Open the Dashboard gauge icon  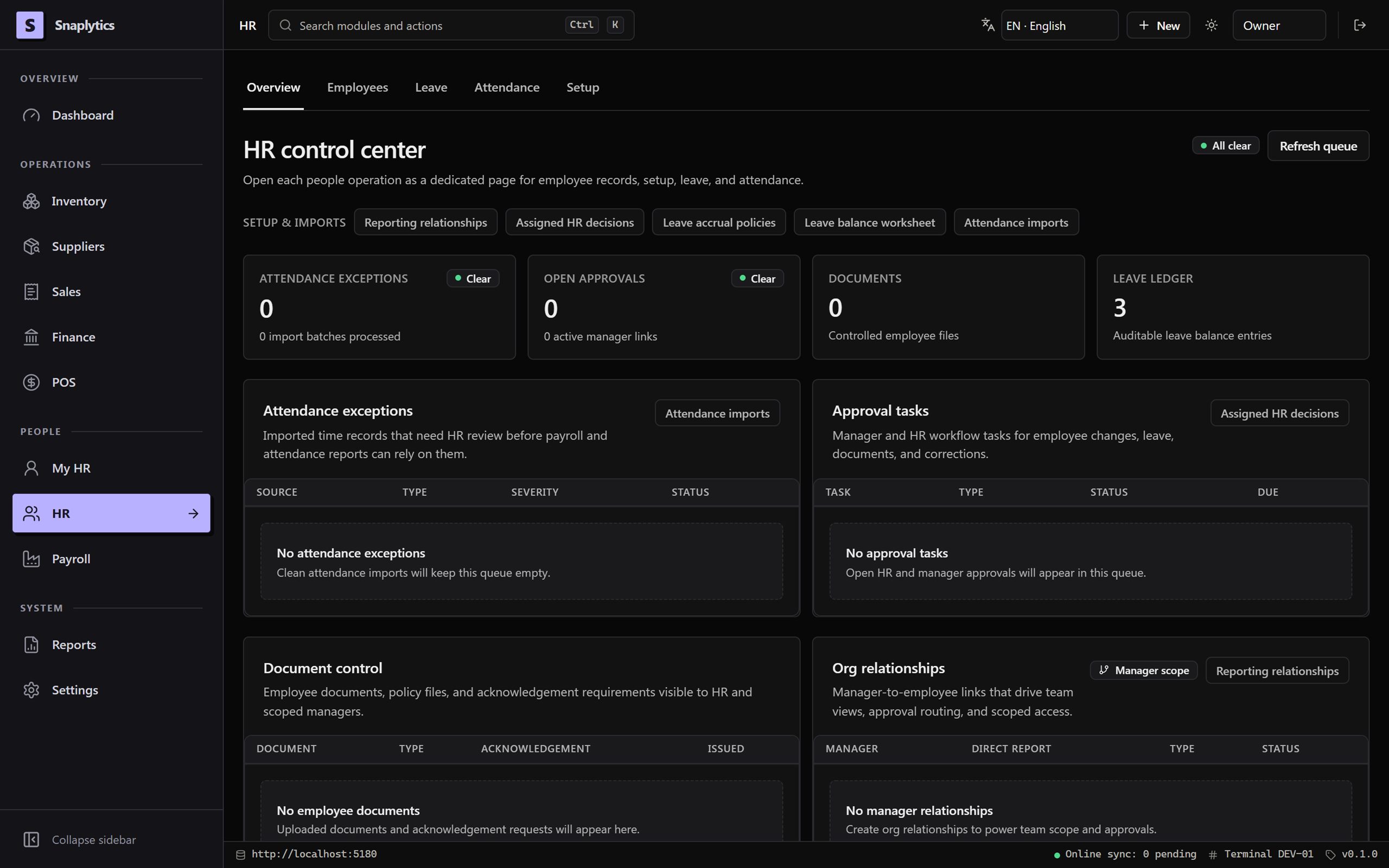pos(31,116)
